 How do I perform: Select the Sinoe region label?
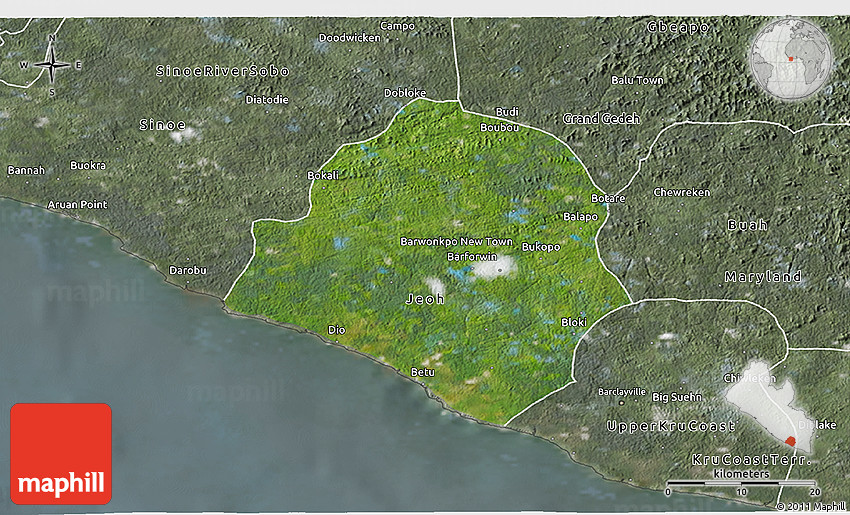pos(162,125)
